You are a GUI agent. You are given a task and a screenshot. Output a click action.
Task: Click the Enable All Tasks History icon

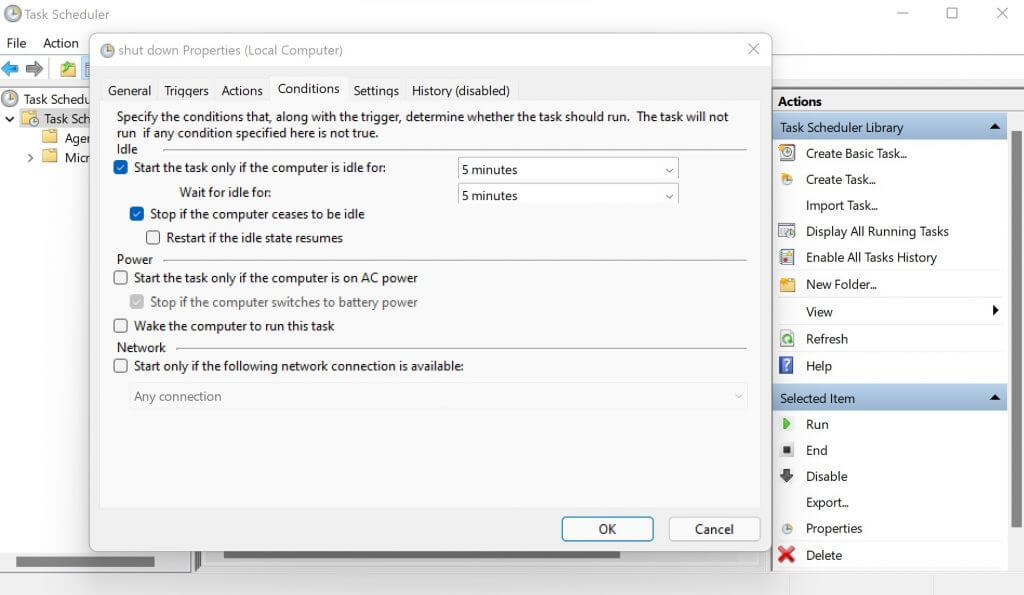coord(787,257)
